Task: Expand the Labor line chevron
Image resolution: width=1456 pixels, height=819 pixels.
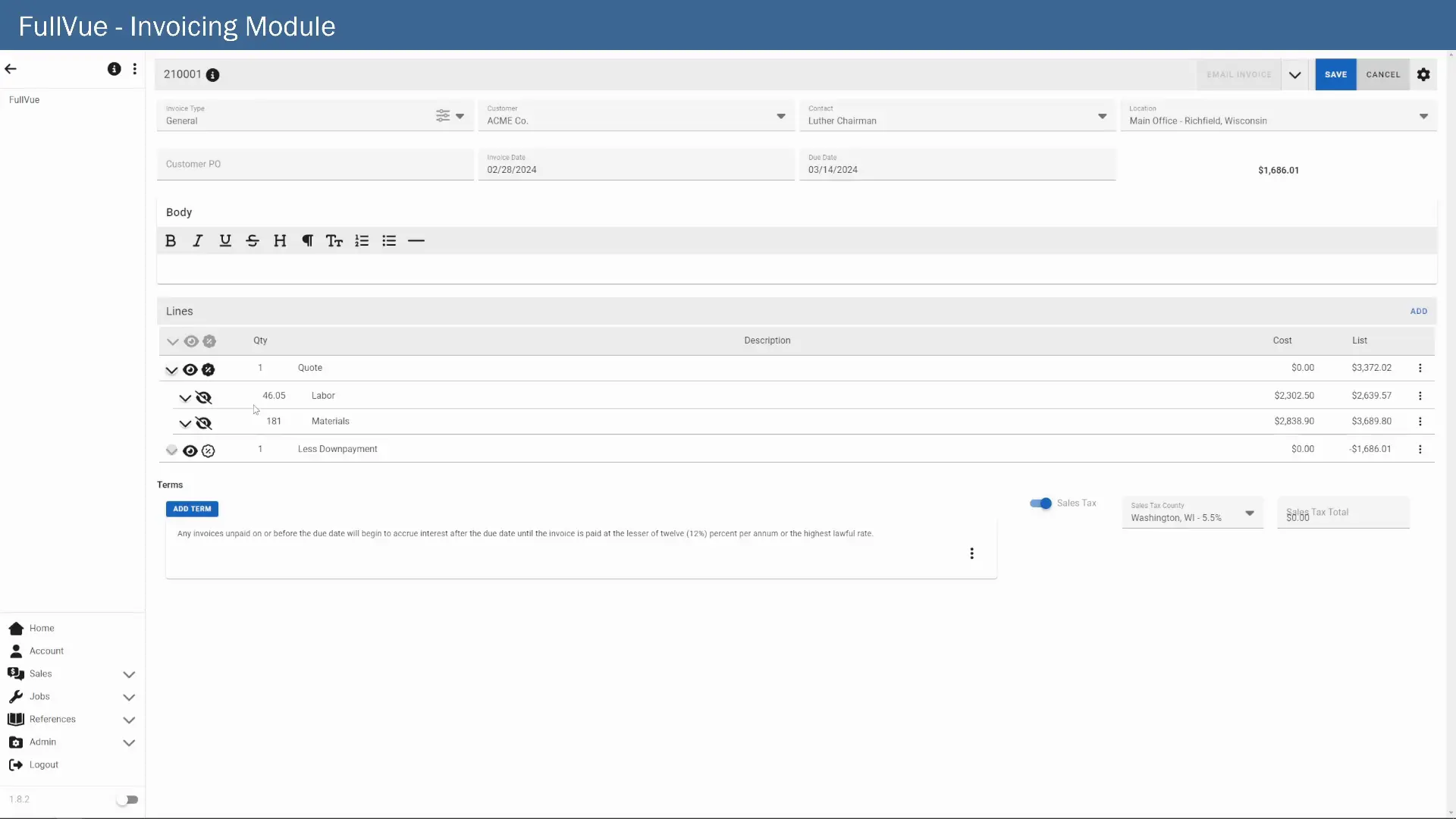Action: (x=185, y=398)
